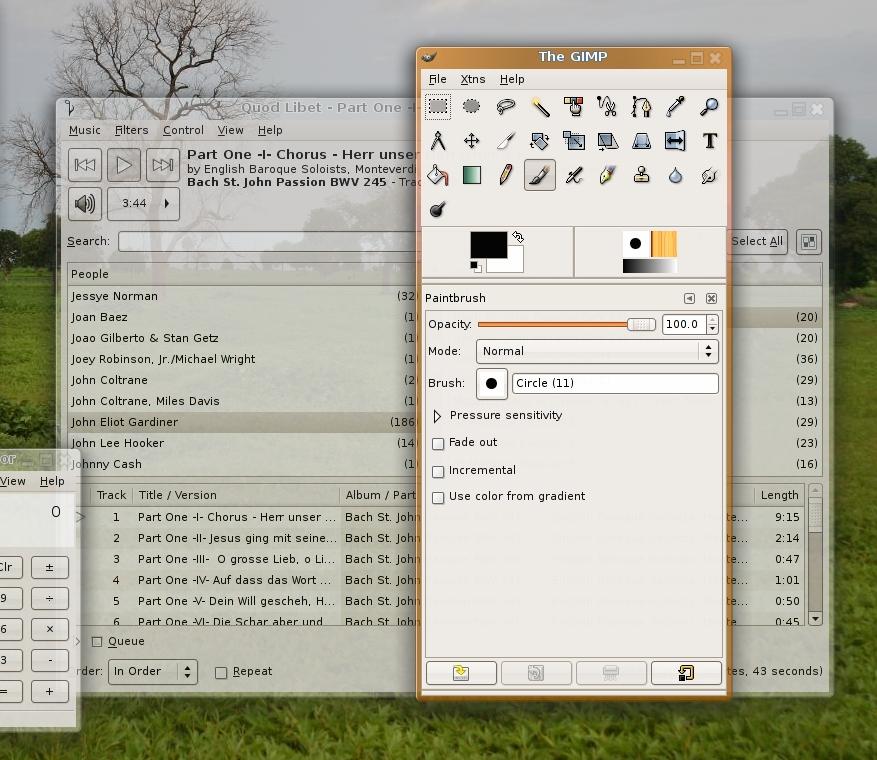Choose the Blend gradient tool
Viewport: 877px width, 760px height.
point(471,176)
